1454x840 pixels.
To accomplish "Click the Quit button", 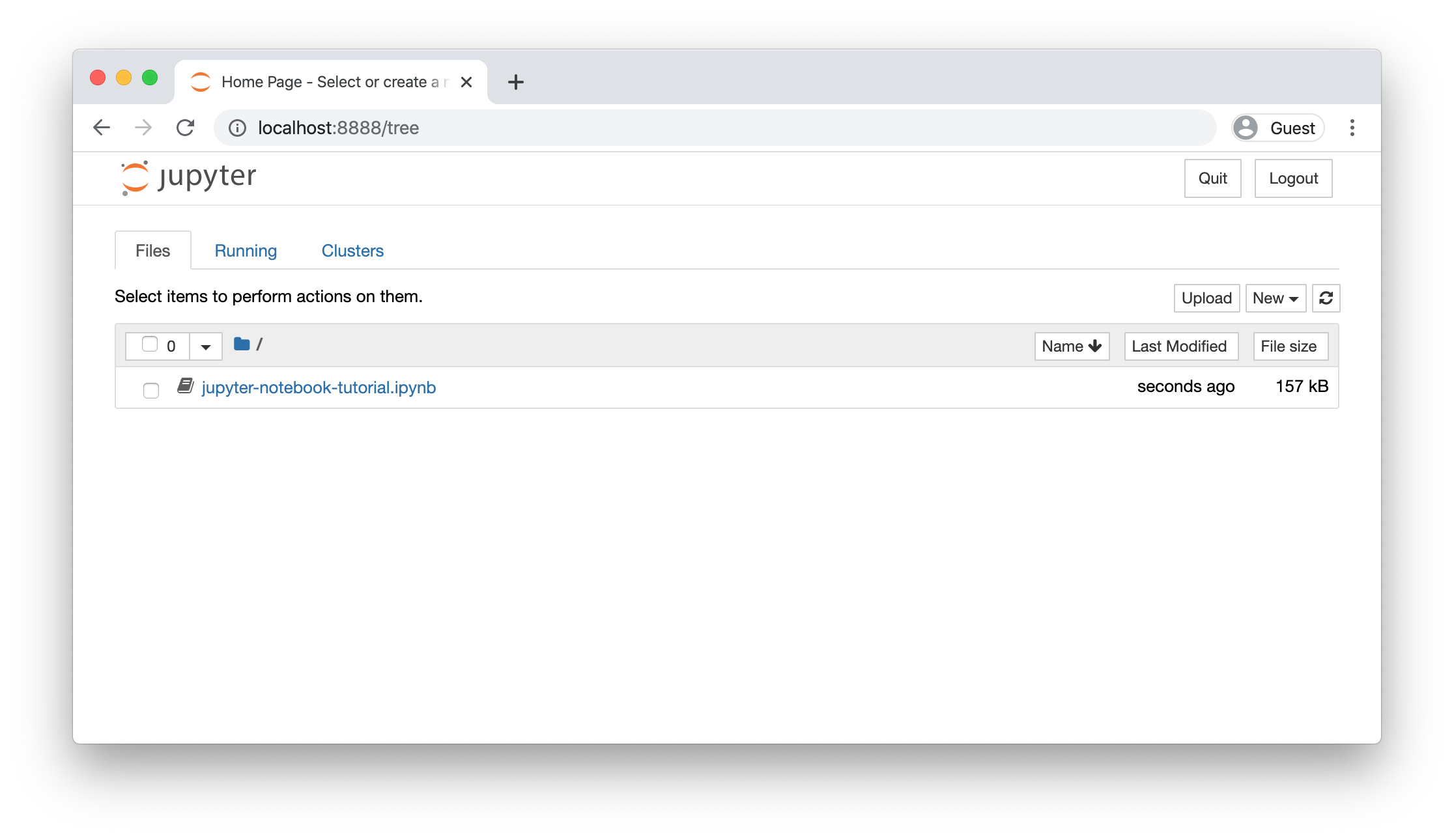I will (x=1214, y=178).
